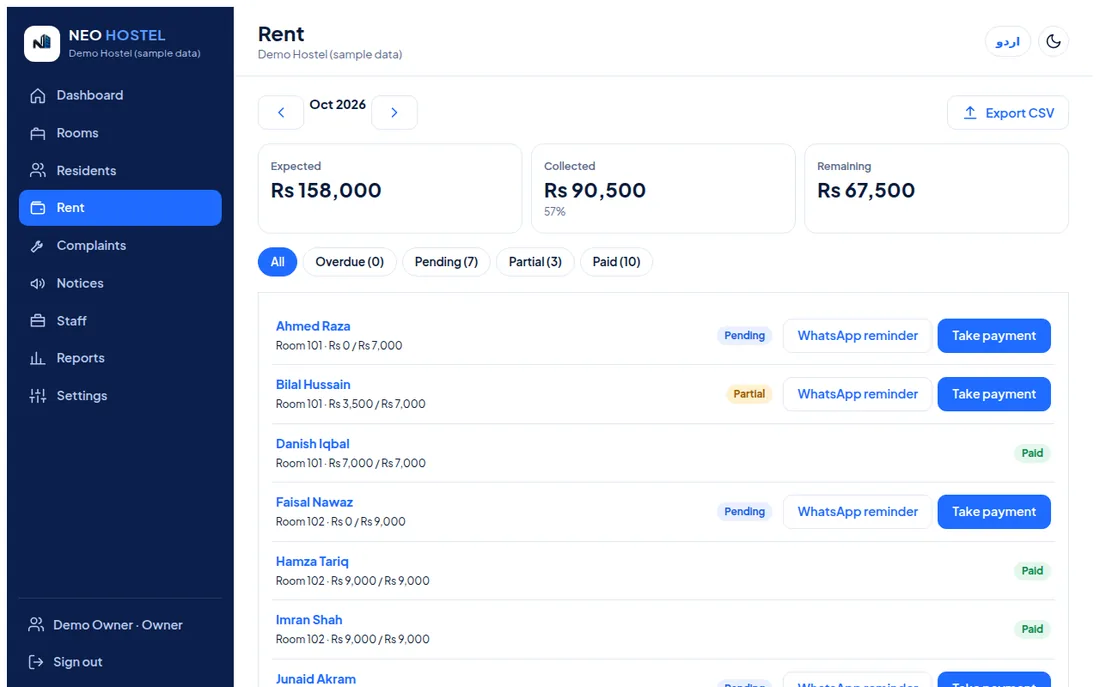The height and width of the screenshot is (687, 1100).
Task: Open Ahmed Raza resident link
Action: click(313, 326)
